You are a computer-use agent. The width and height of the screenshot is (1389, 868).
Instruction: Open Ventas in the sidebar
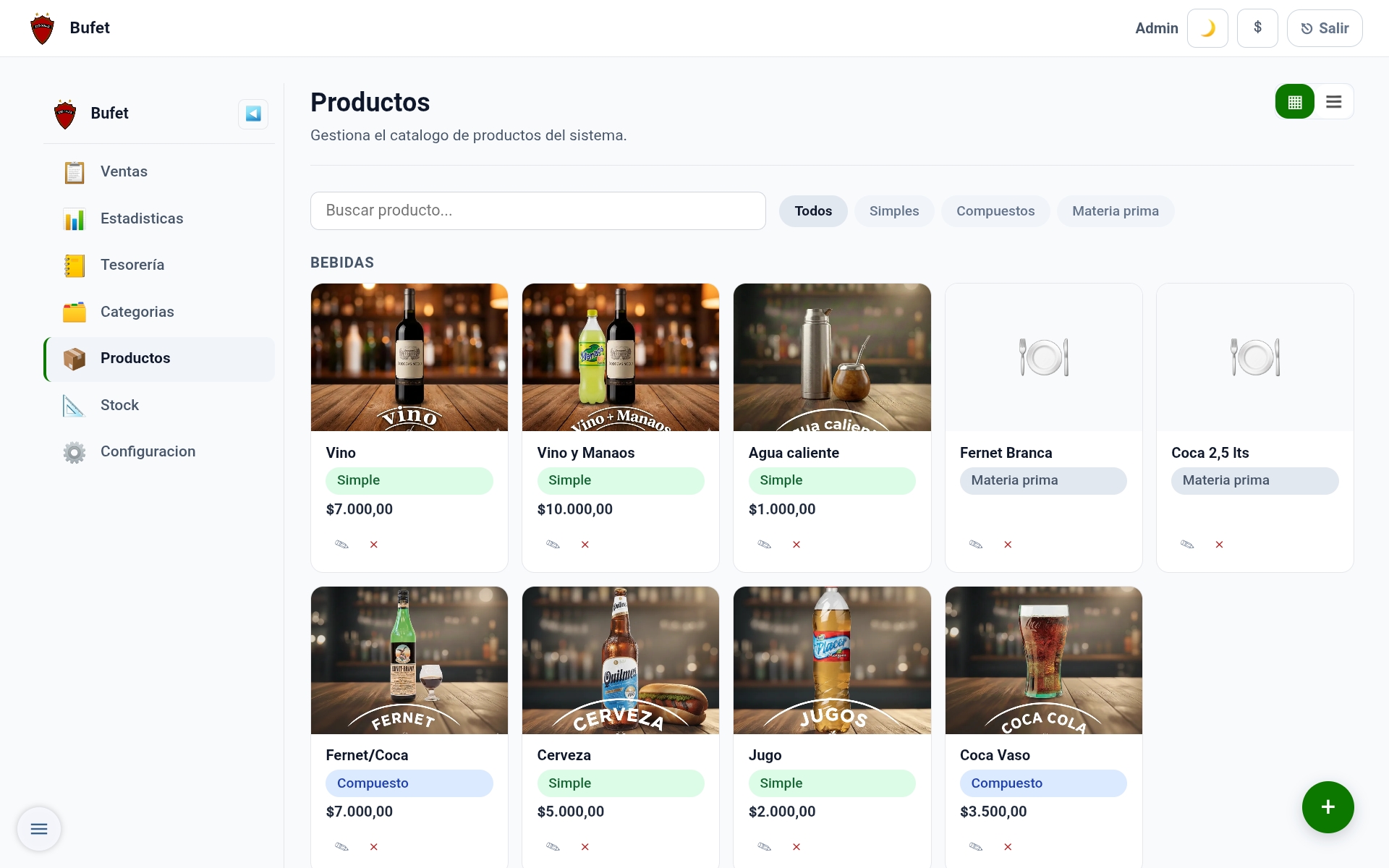point(159,172)
